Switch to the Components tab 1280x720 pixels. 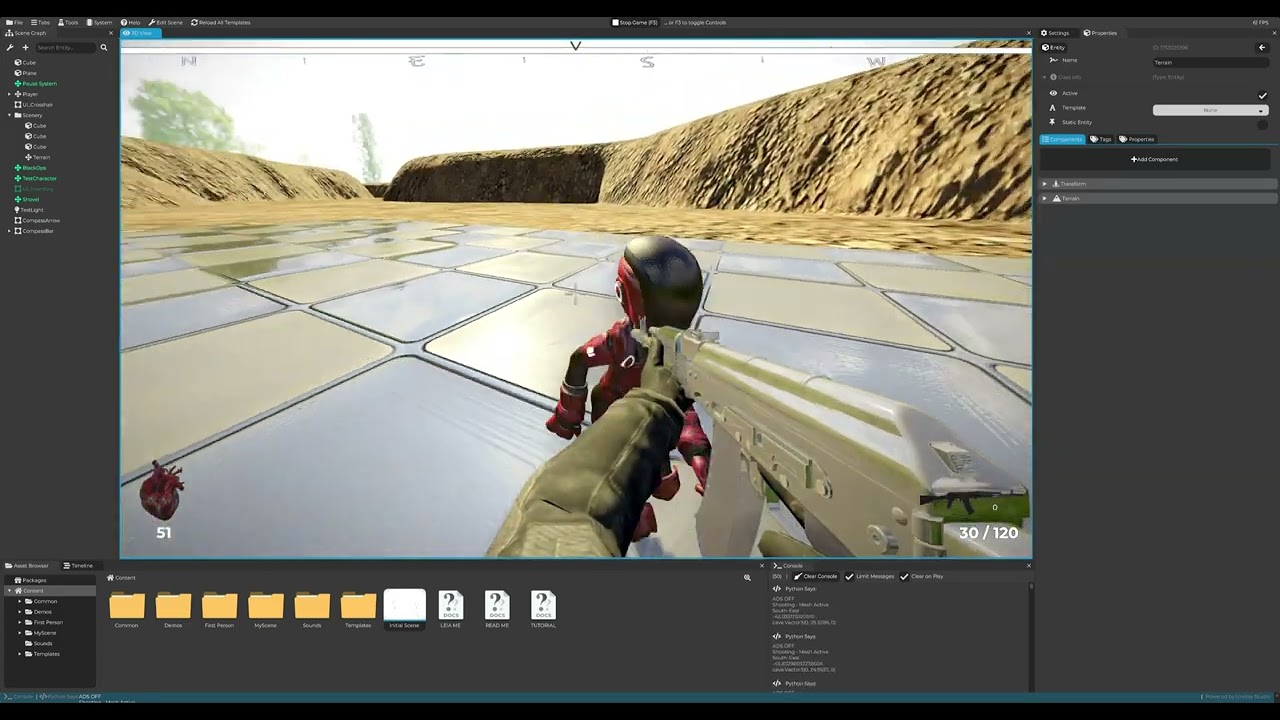[x=1062, y=139]
